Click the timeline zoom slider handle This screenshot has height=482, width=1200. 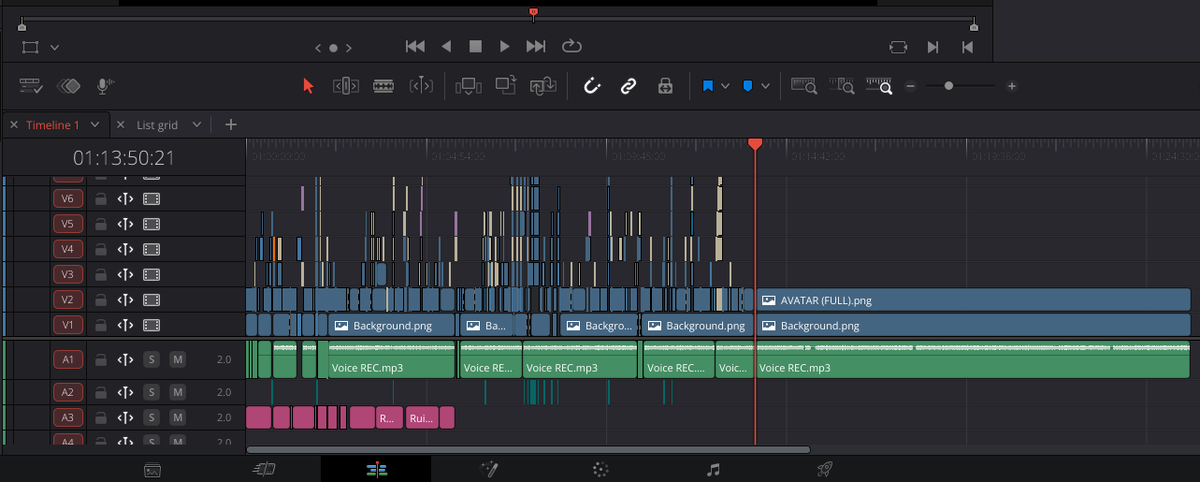(948, 87)
